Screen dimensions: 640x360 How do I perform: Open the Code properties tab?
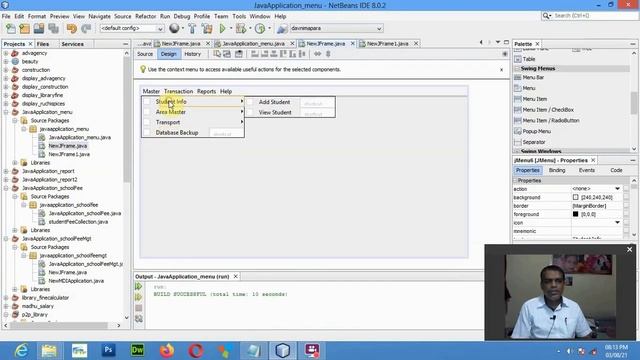[x=616, y=170]
